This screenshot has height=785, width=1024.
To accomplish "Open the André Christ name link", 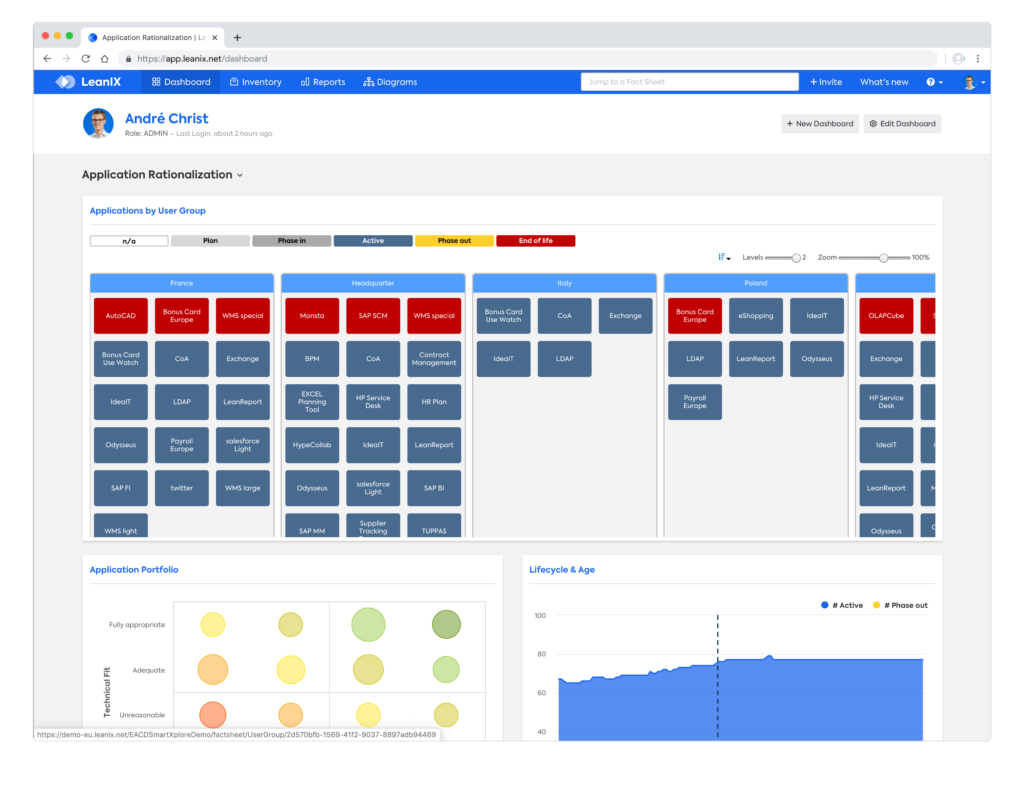I will coord(167,118).
